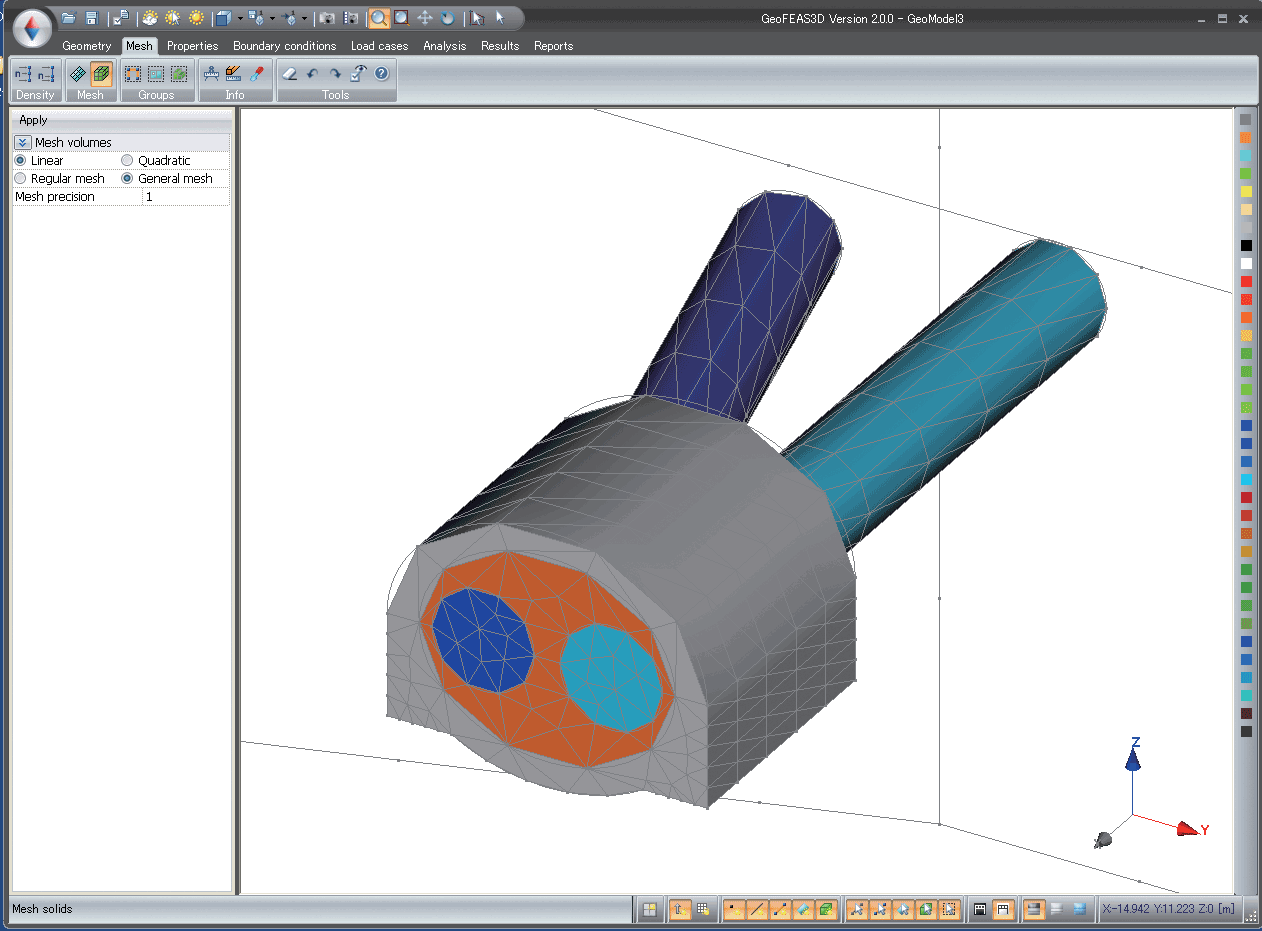Click the Mesh precision value field

[186, 197]
